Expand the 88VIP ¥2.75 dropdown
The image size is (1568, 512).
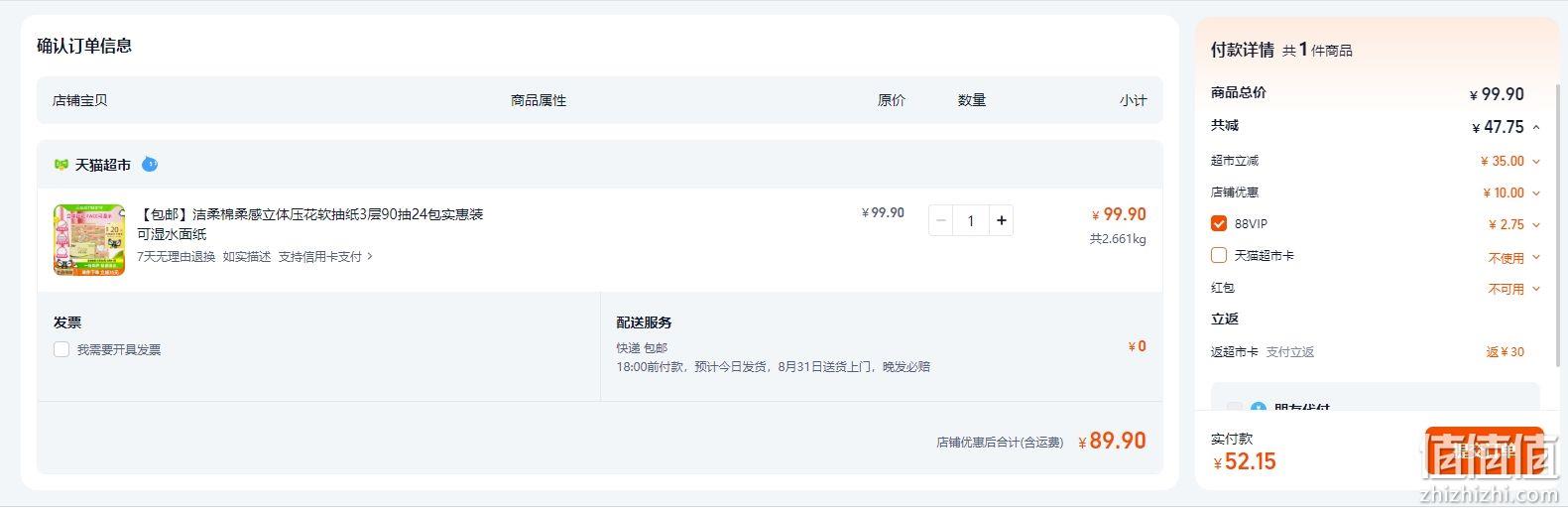(x=1536, y=224)
